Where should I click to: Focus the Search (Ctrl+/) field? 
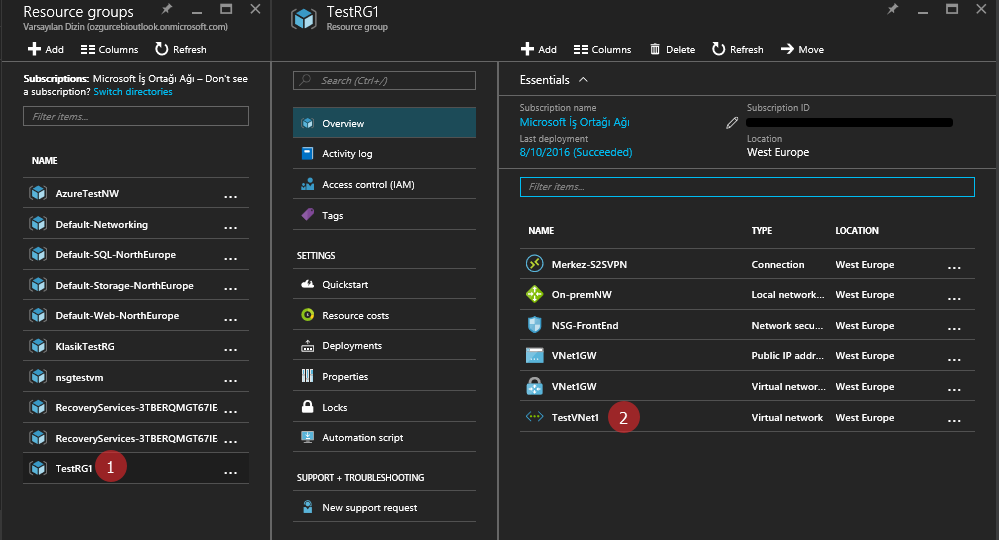[384, 80]
